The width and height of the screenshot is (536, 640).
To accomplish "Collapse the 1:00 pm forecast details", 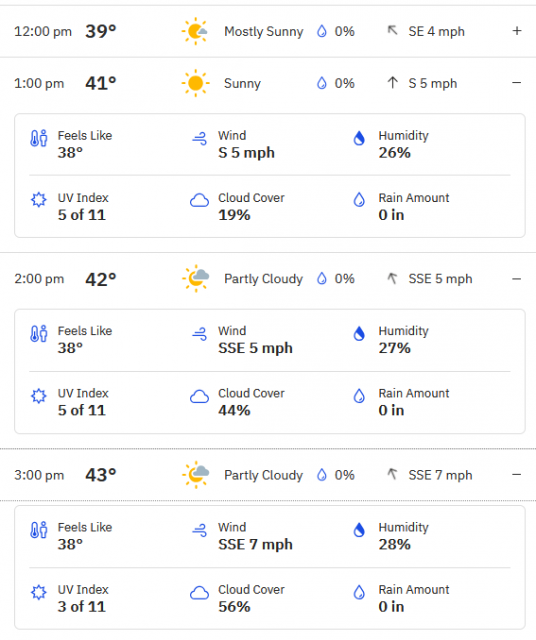I will click(517, 83).
